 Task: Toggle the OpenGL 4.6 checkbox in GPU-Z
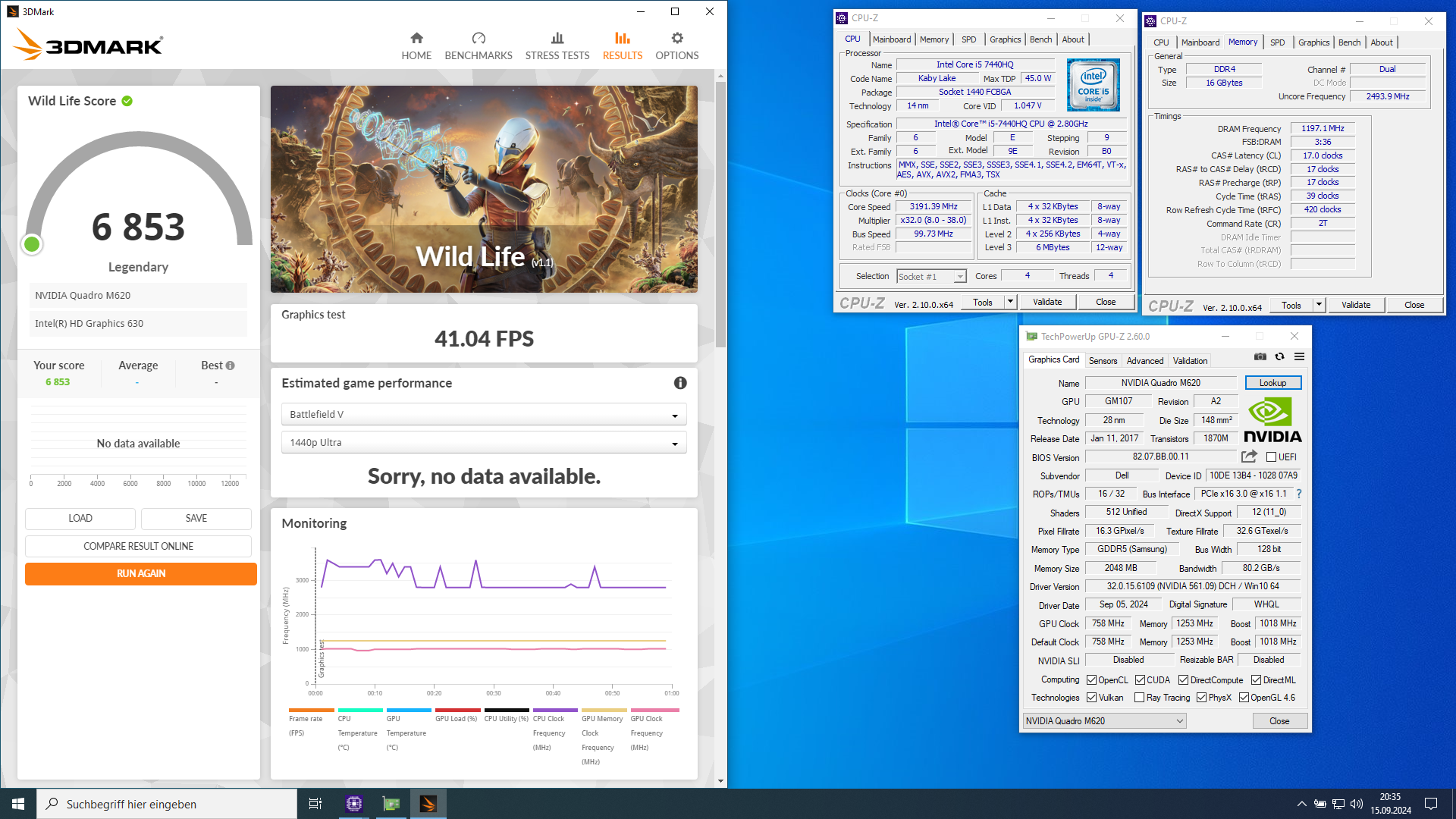tap(1244, 698)
